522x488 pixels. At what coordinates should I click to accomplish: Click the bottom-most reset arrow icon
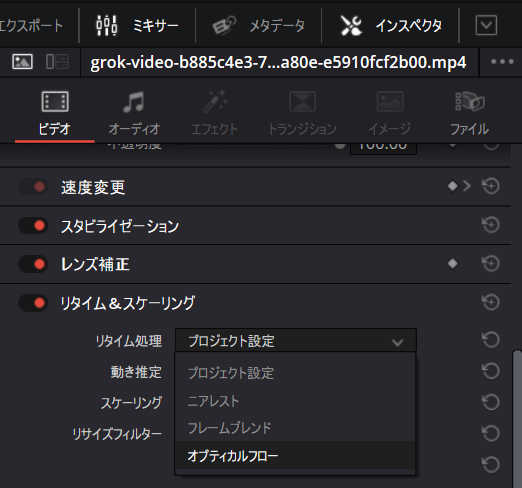point(491,464)
